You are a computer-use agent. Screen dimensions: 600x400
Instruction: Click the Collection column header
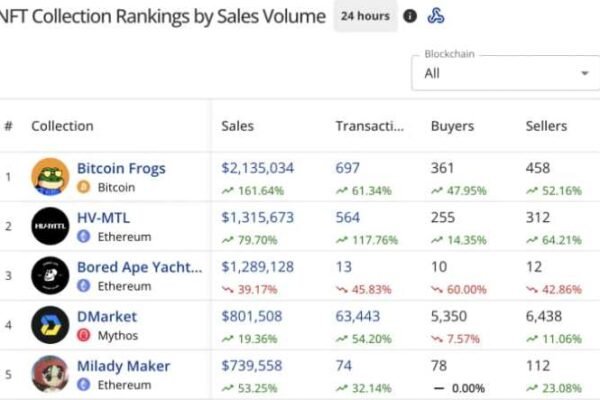[62, 126]
